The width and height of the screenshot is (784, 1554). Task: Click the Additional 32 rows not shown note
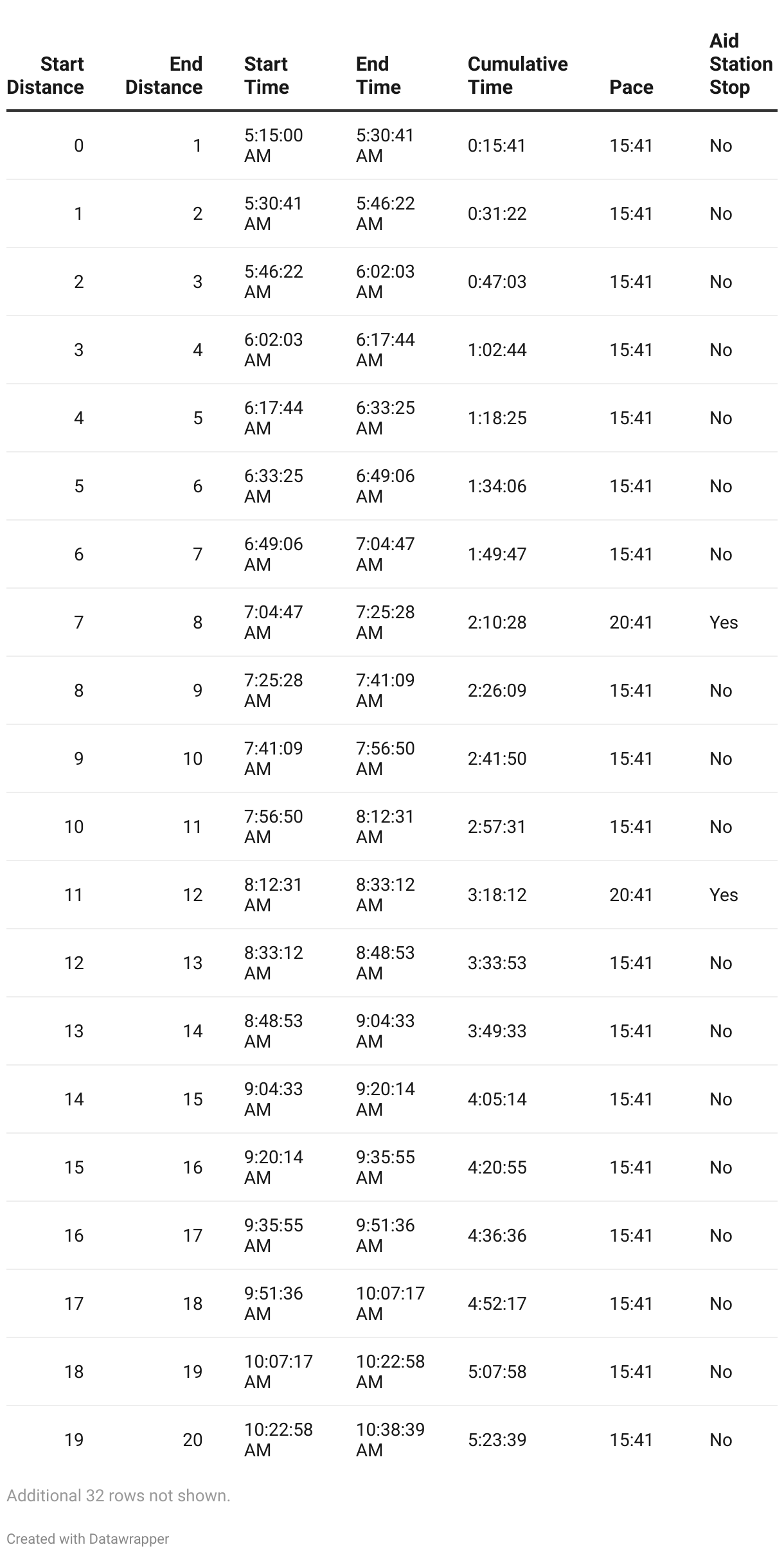tap(118, 1496)
